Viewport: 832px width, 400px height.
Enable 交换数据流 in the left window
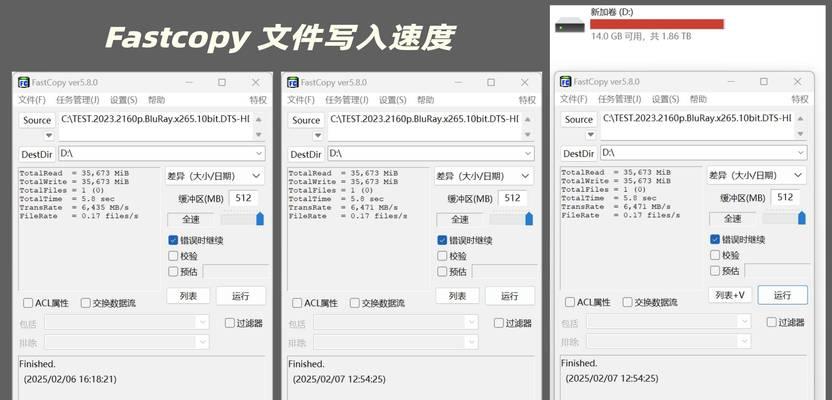click(x=85, y=303)
